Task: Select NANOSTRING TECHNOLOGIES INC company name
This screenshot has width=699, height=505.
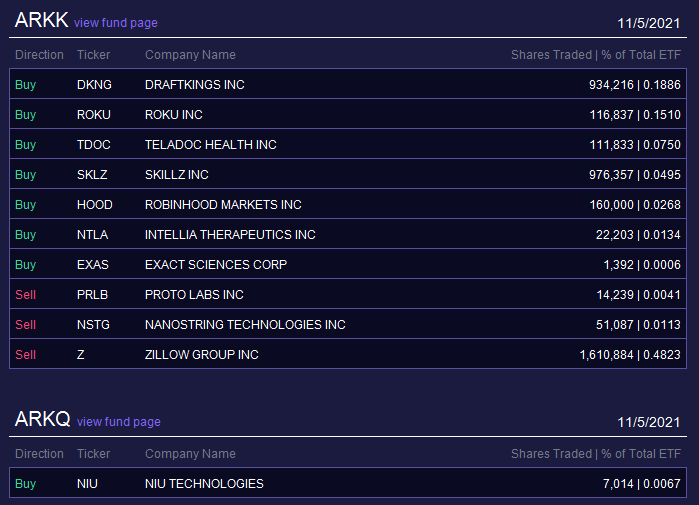Action: 245,324
